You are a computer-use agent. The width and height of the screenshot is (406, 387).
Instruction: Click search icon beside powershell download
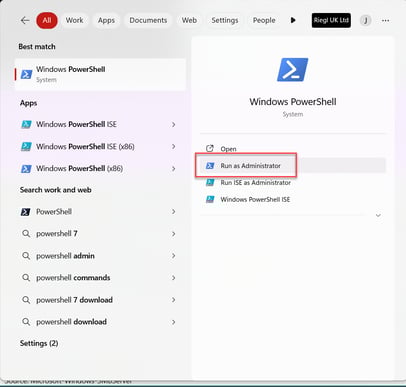click(x=26, y=322)
